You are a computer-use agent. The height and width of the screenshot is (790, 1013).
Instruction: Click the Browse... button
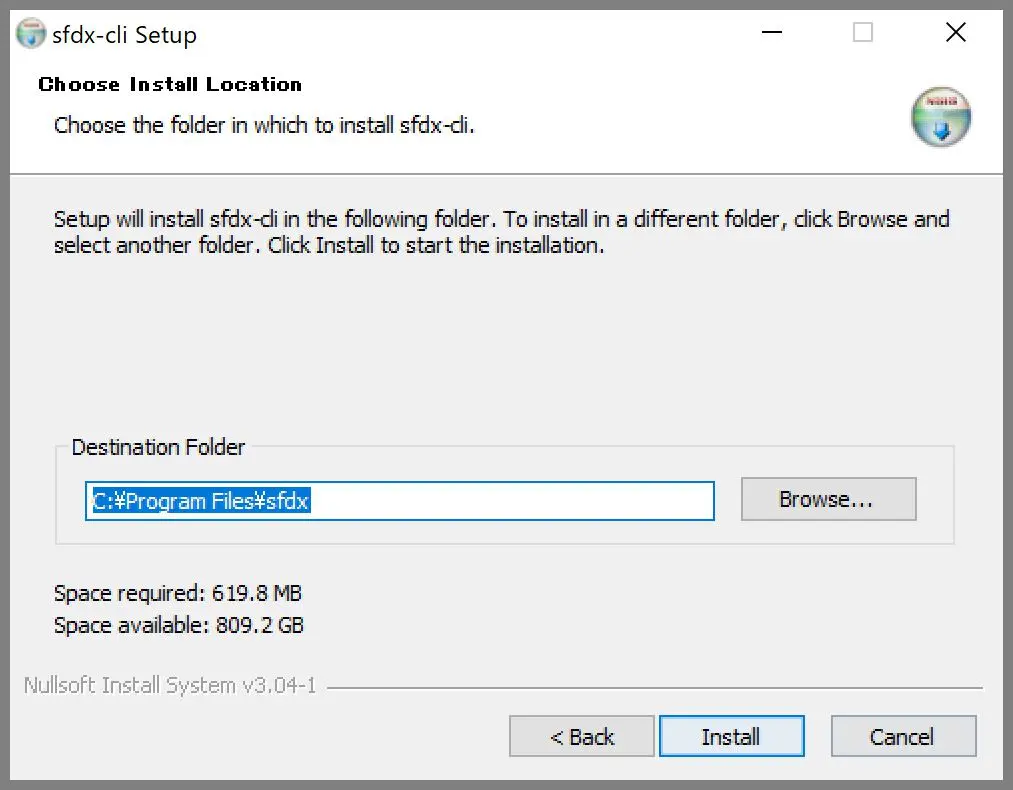click(x=828, y=500)
